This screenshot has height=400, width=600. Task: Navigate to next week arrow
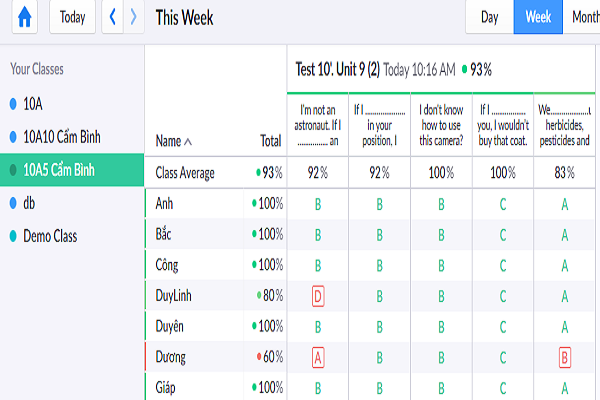coord(134,17)
